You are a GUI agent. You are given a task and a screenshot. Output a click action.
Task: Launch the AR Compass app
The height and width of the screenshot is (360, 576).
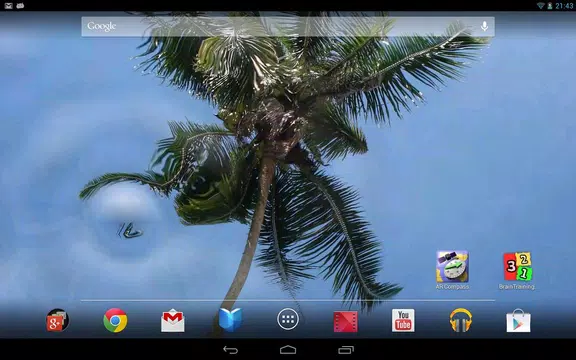pyautogui.click(x=452, y=270)
